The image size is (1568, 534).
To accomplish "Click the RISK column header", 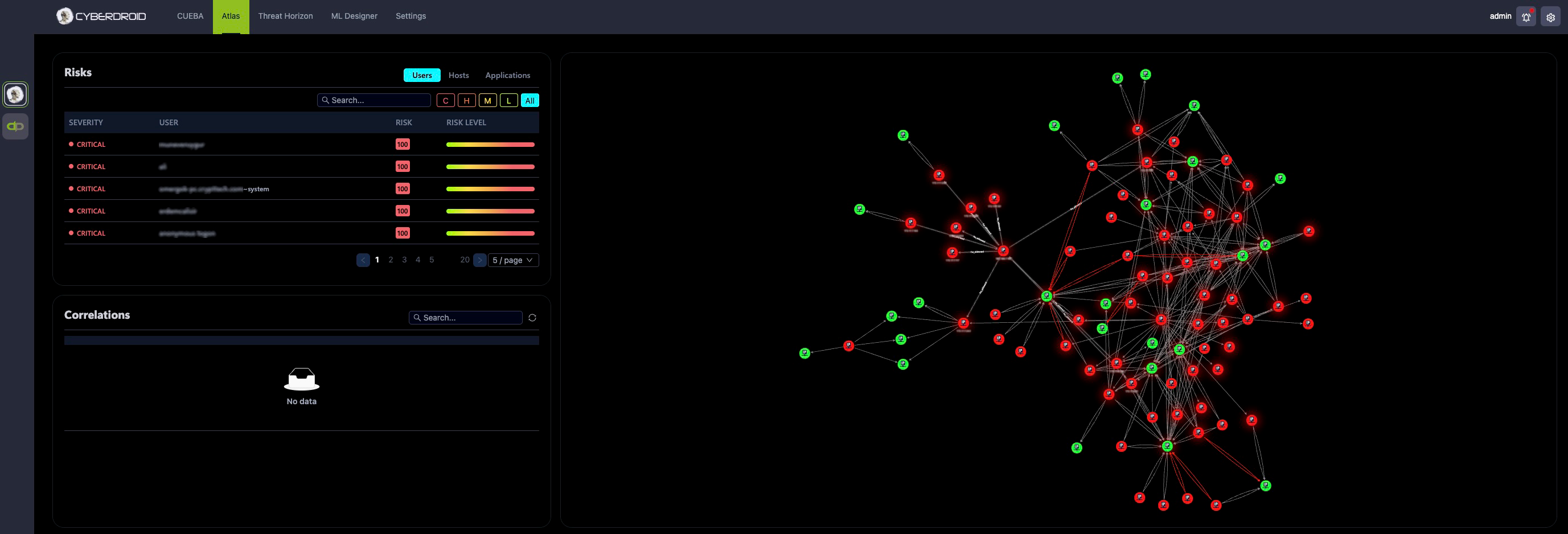I will pos(404,122).
